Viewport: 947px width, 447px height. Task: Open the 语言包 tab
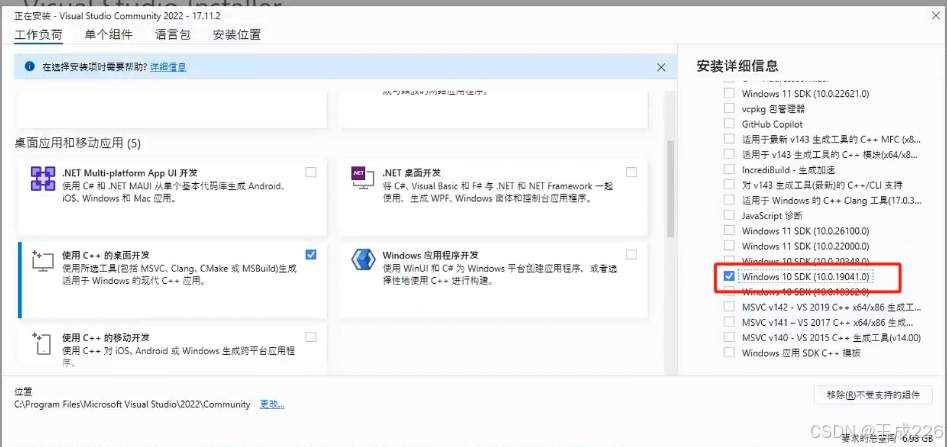tap(173, 34)
